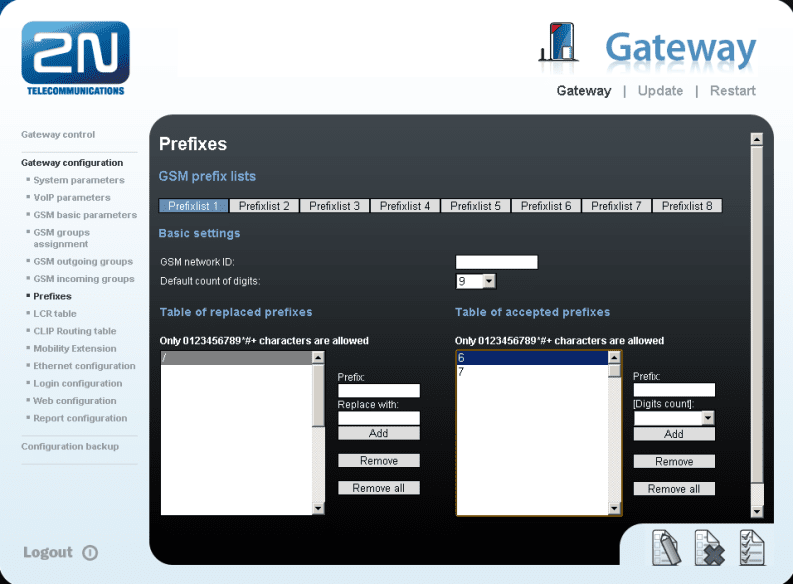Open the Prefixlist 5 tab
793x584 pixels.
475,206
